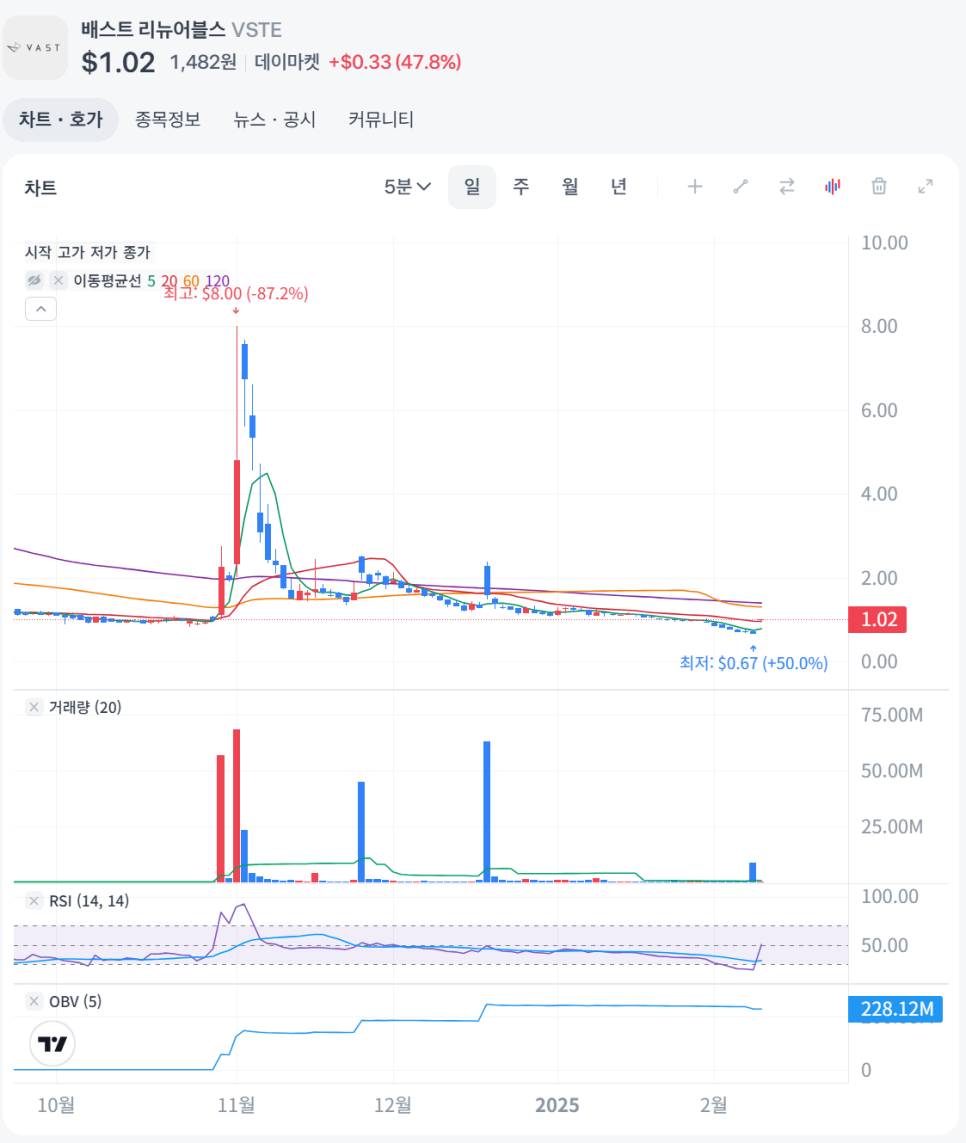Click the 10월 time axis label
The width and height of the screenshot is (966, 1143).
(x=56, y=1105)
